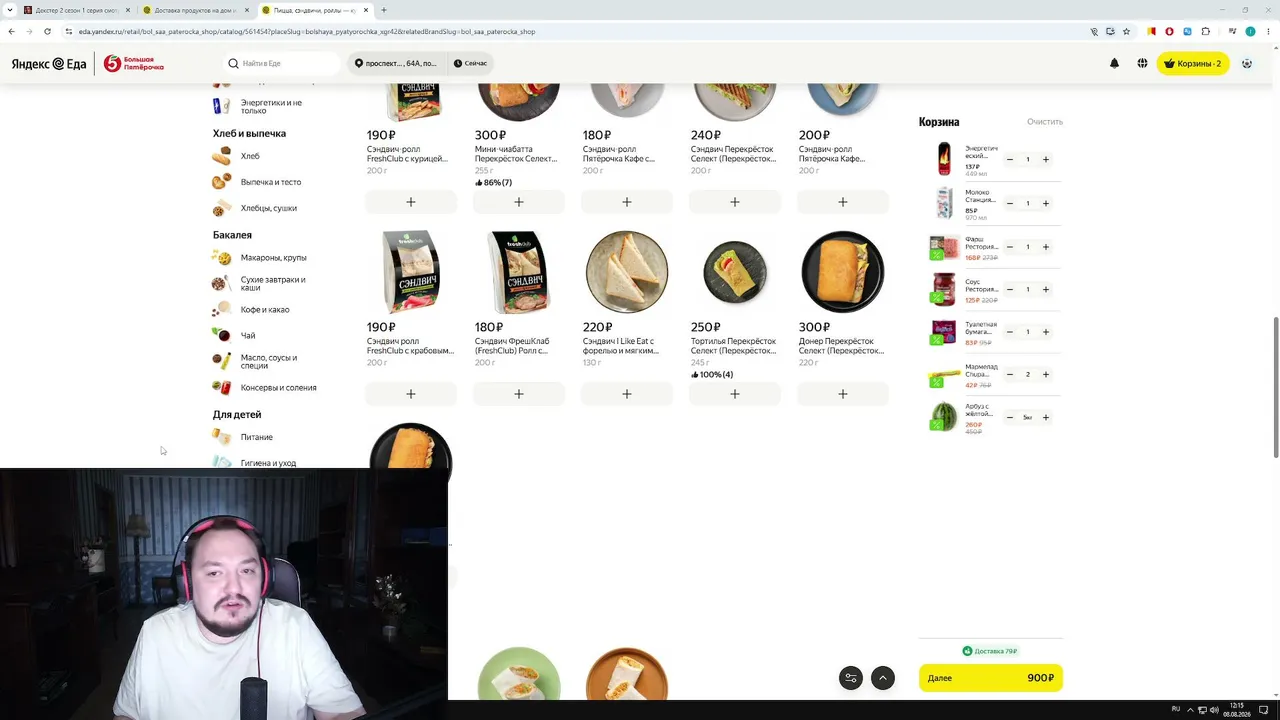Open the language globe icon
Screen dimensions: 1280x720
click(x=1142, y=63)
